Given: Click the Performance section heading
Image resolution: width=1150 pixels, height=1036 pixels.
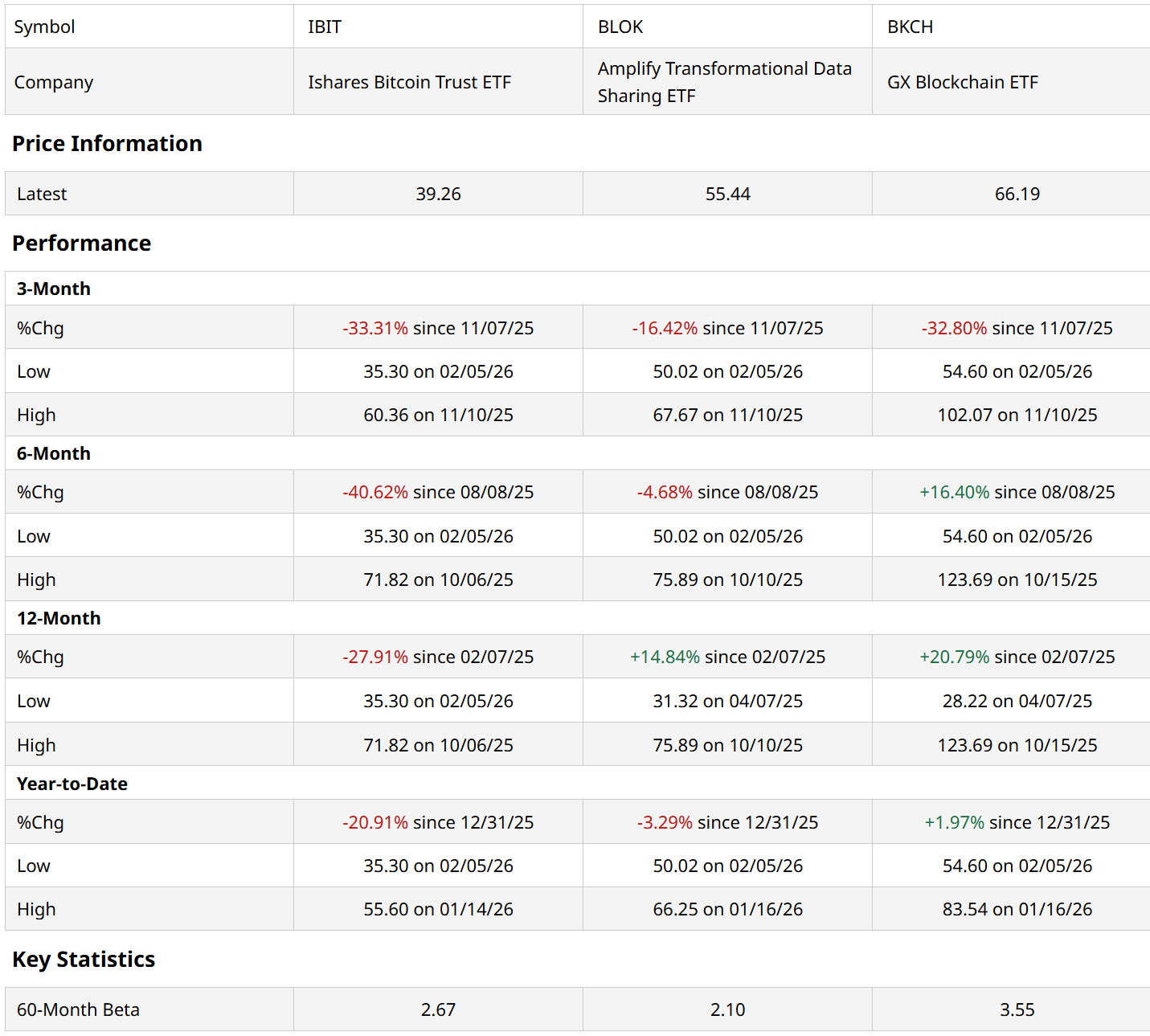Looking at the screenshot, I should pyautogui.click(x=81, y=243).
